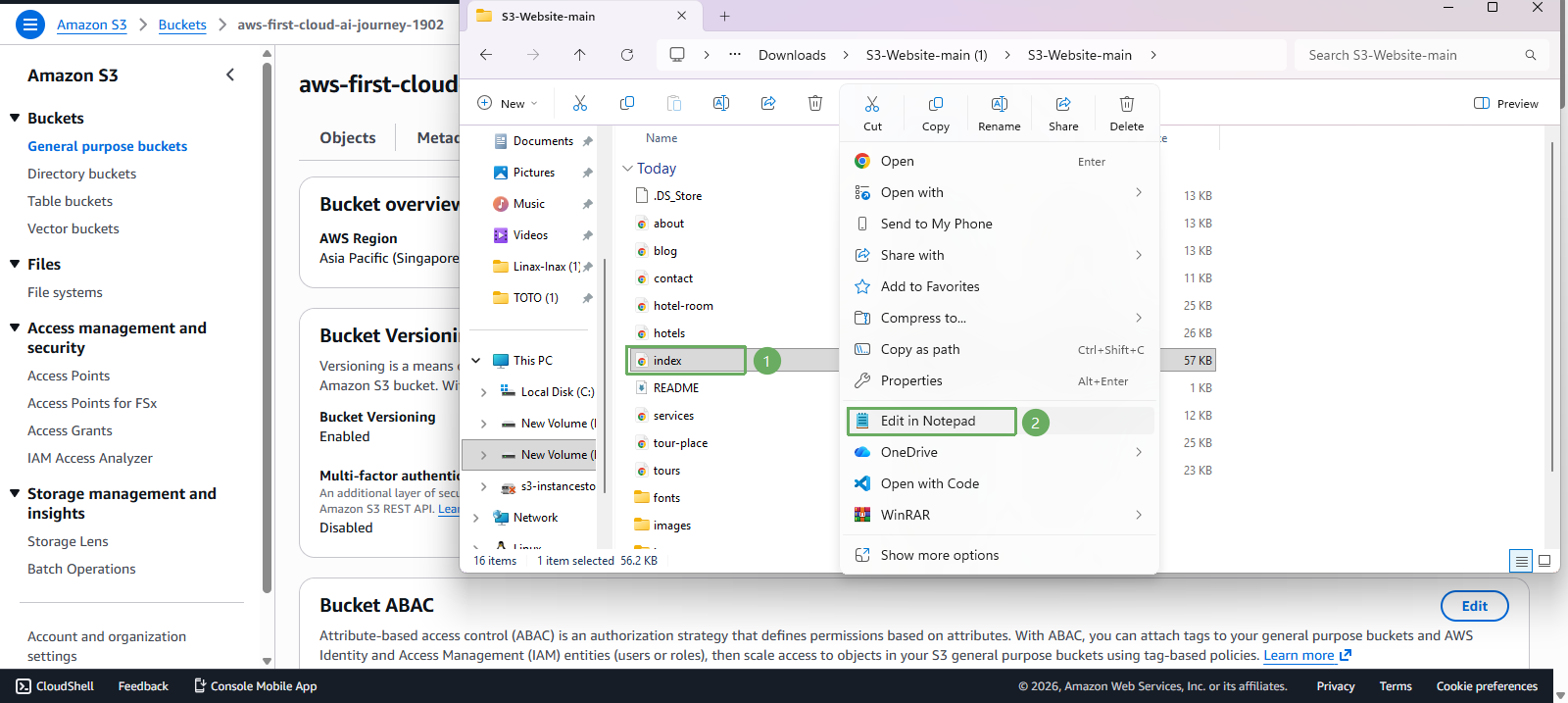Click the Delete icon in context menu
Screen dimensions: 1568x703
click(1127, 104)
